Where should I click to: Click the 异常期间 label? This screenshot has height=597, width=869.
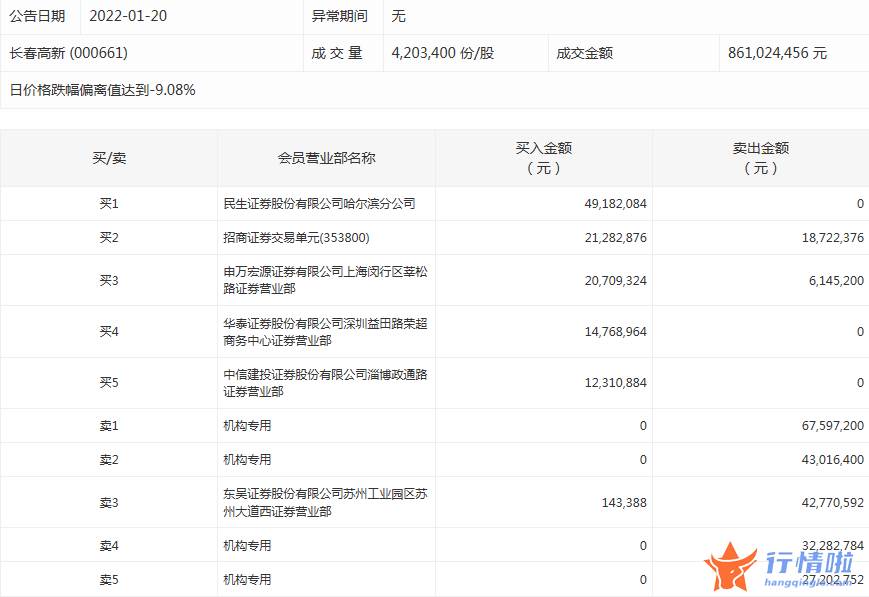[x=340, y=16]
